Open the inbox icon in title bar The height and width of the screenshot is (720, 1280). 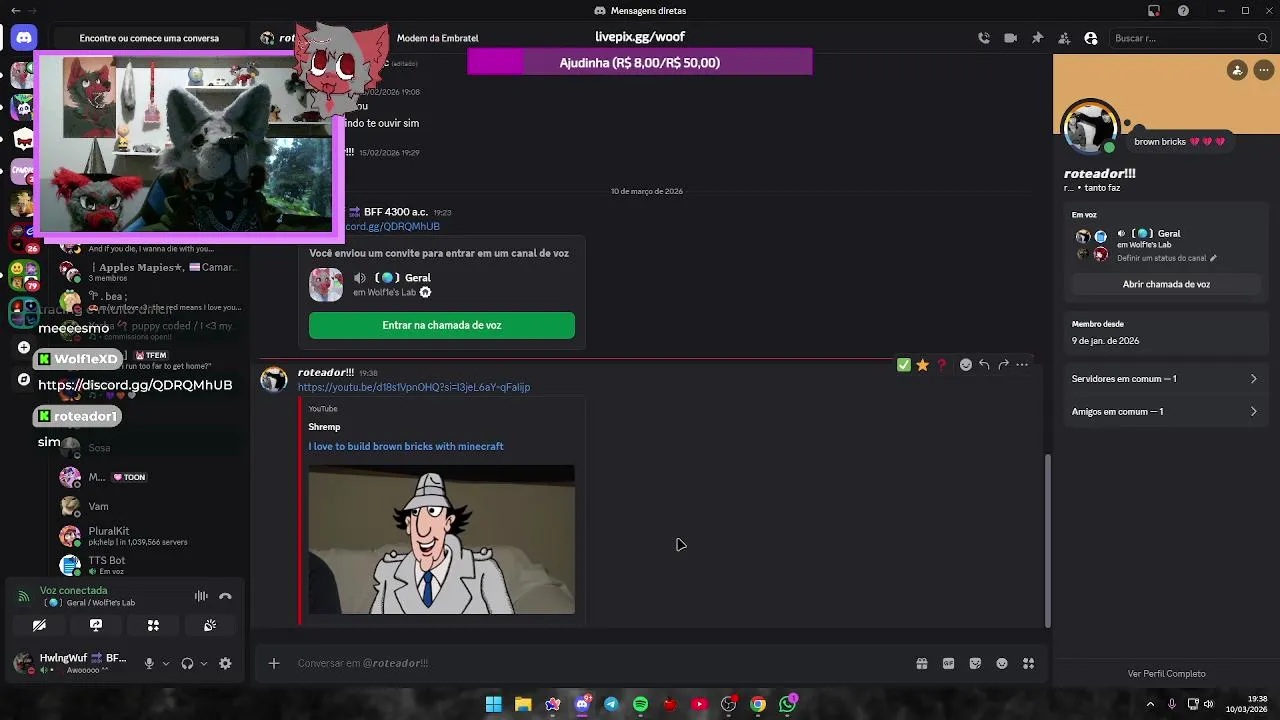pos(1154,11)
